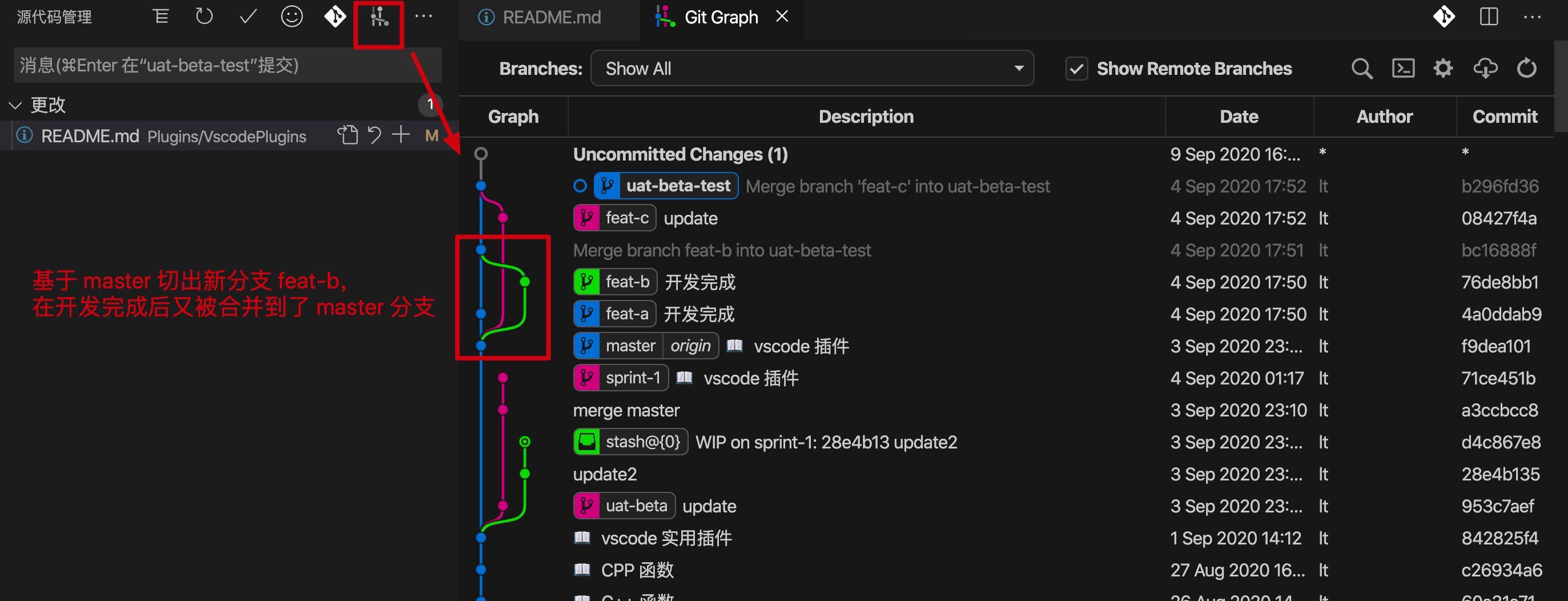Discard README.md changes with undo arrow
1568x601 pixels.
click(x=375, y=135)
